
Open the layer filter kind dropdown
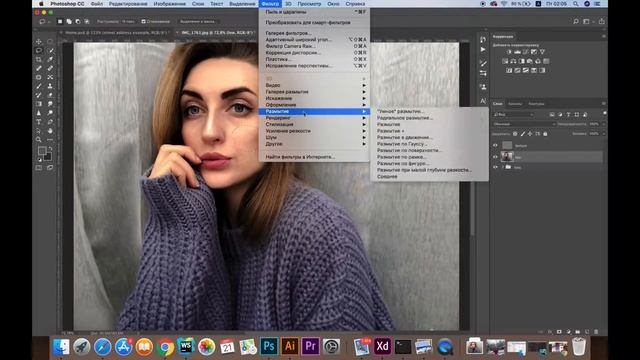point(513,115)
